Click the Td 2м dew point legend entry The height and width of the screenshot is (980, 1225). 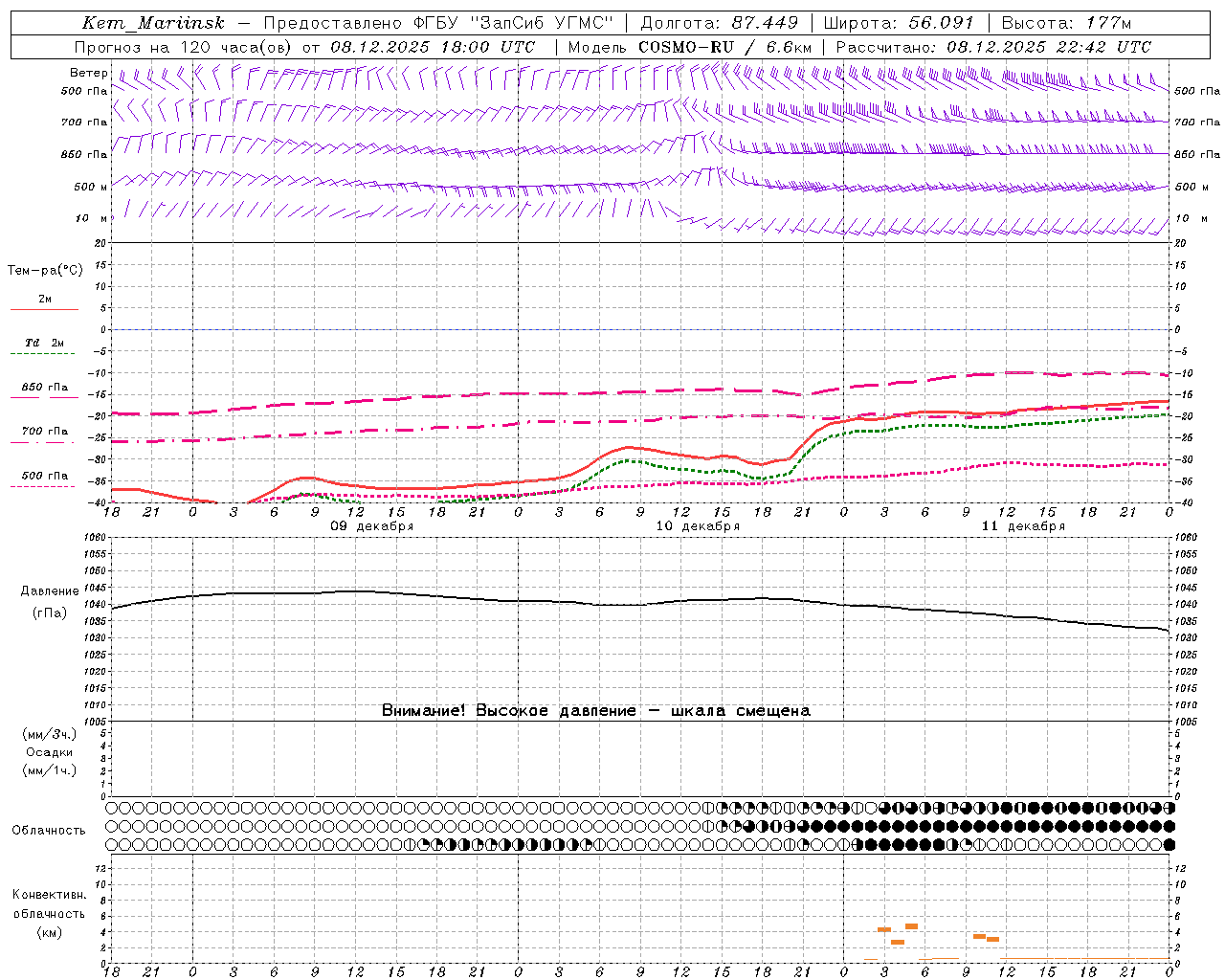(x=44, y=343)
